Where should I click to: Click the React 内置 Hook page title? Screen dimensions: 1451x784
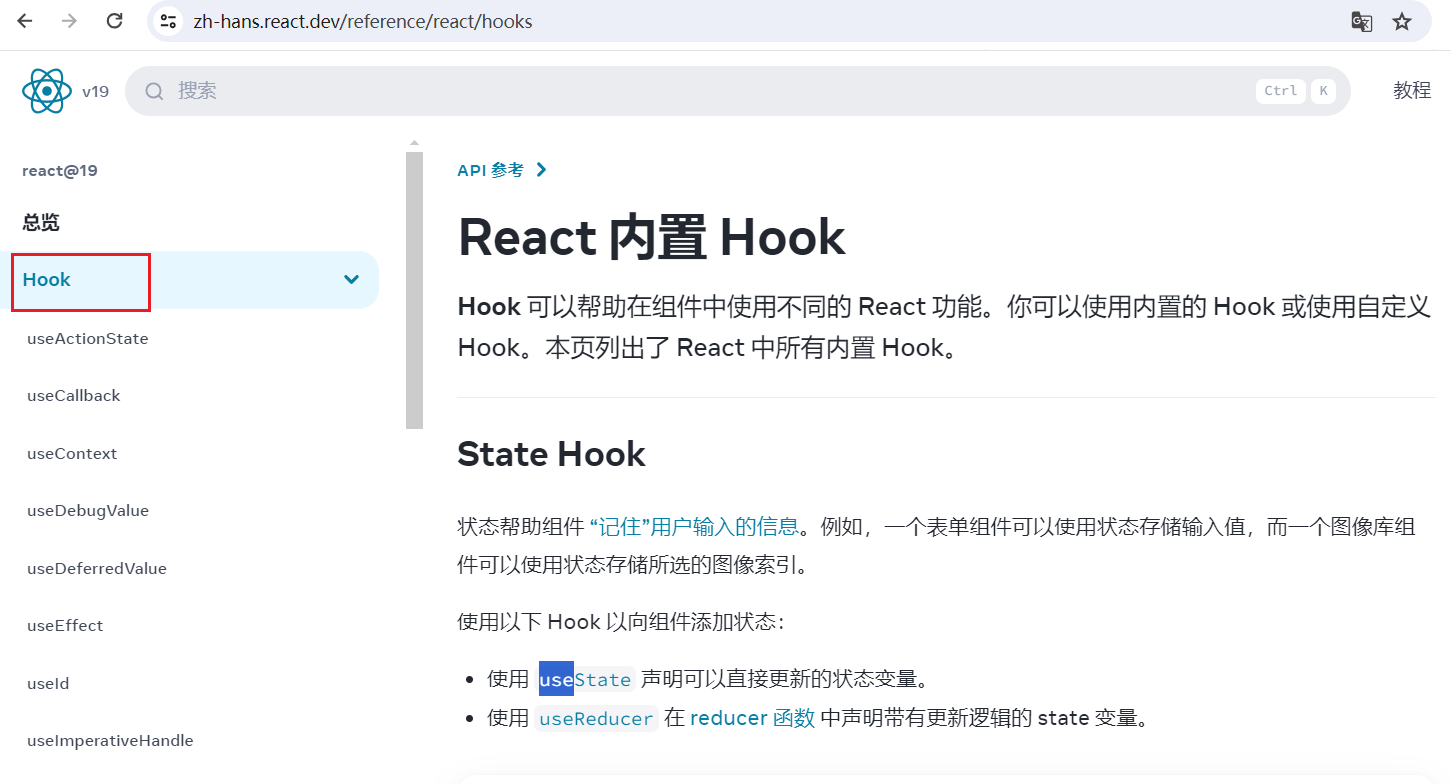pos(652,237)
